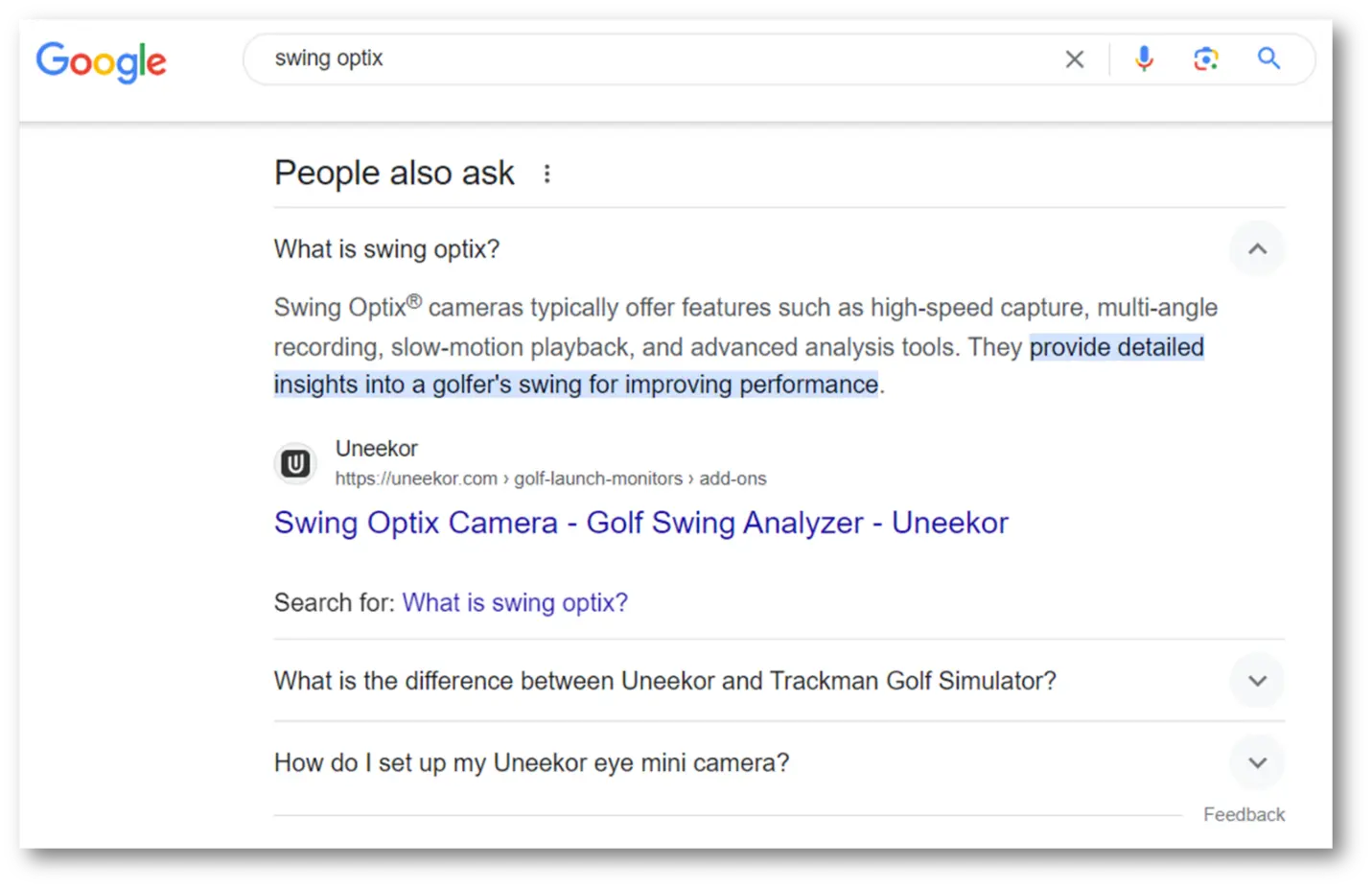Collapse the 'What is swing optix?' answer

click(1257, 249)
